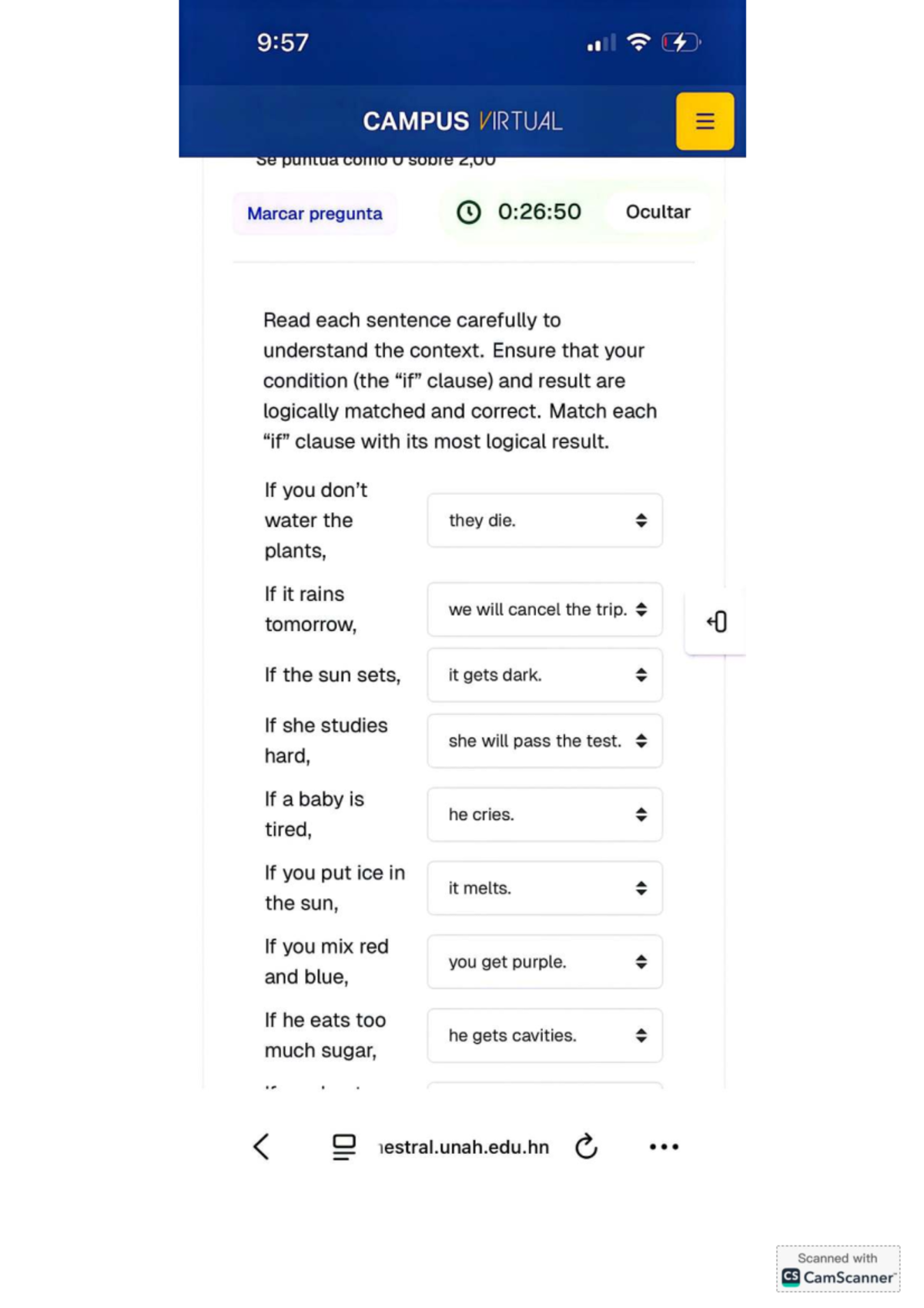Click the CAMPUS VIRTUAL header logo
The image size is (924, 1308).
(x=462, y=121)
